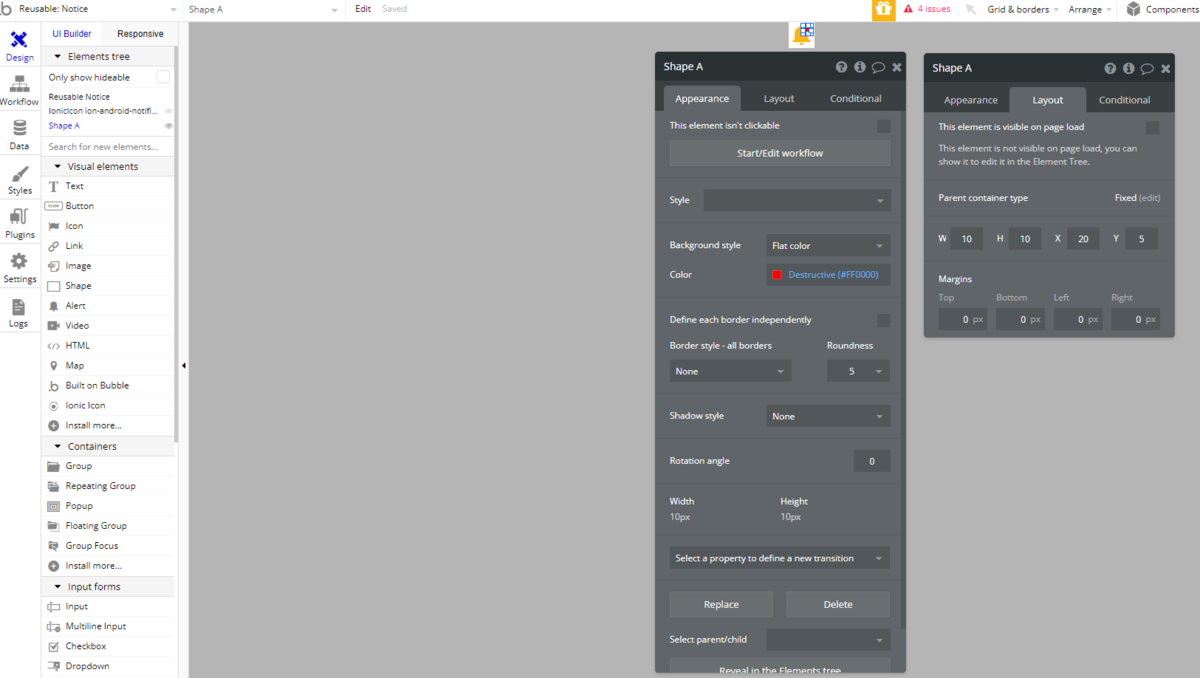Switch to the Responsive tab
The width and height of the screenshot is (1200, 678).
click(140, 34)
